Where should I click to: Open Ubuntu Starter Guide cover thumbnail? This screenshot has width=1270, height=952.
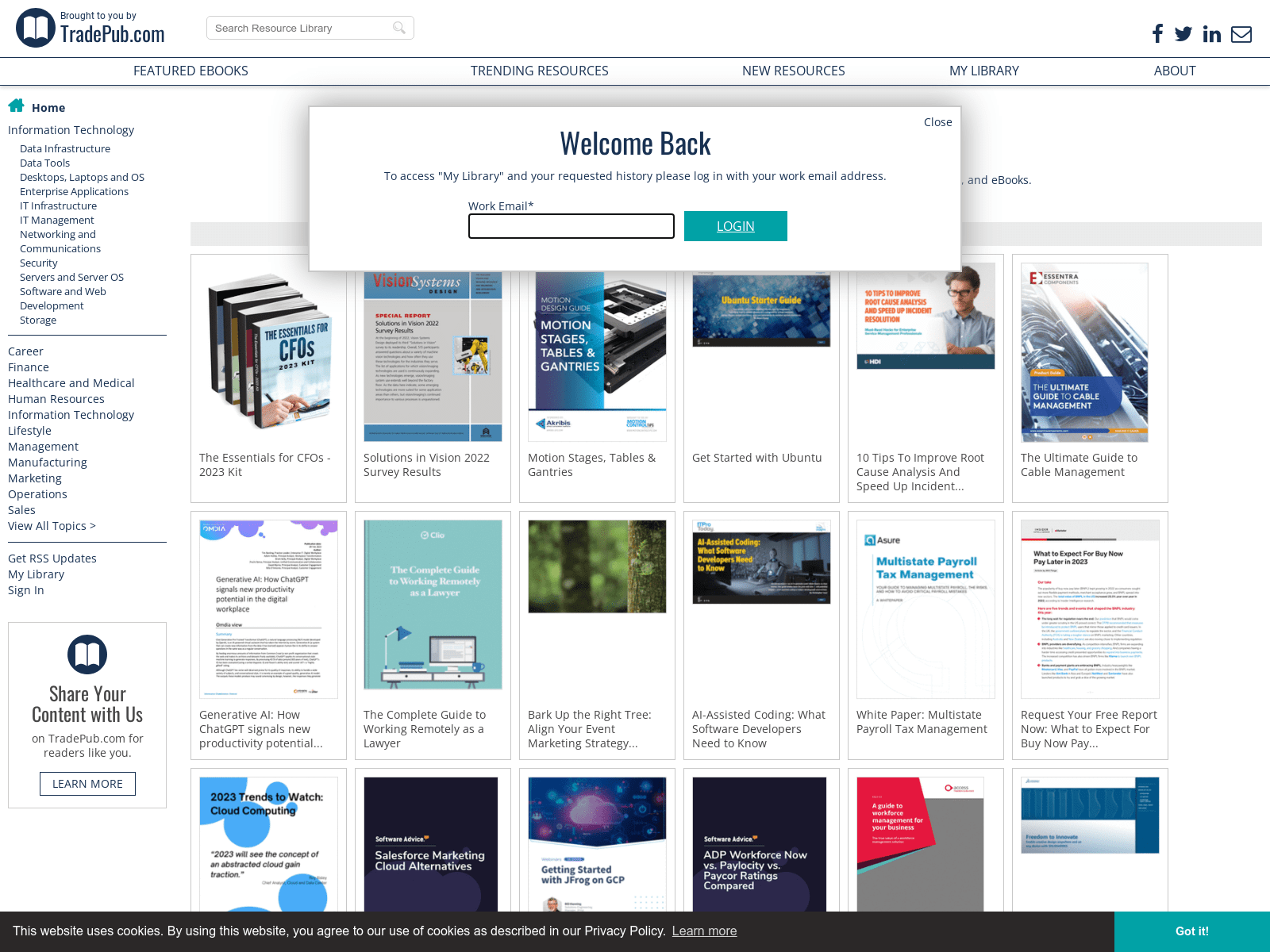[x=761, y=309]
